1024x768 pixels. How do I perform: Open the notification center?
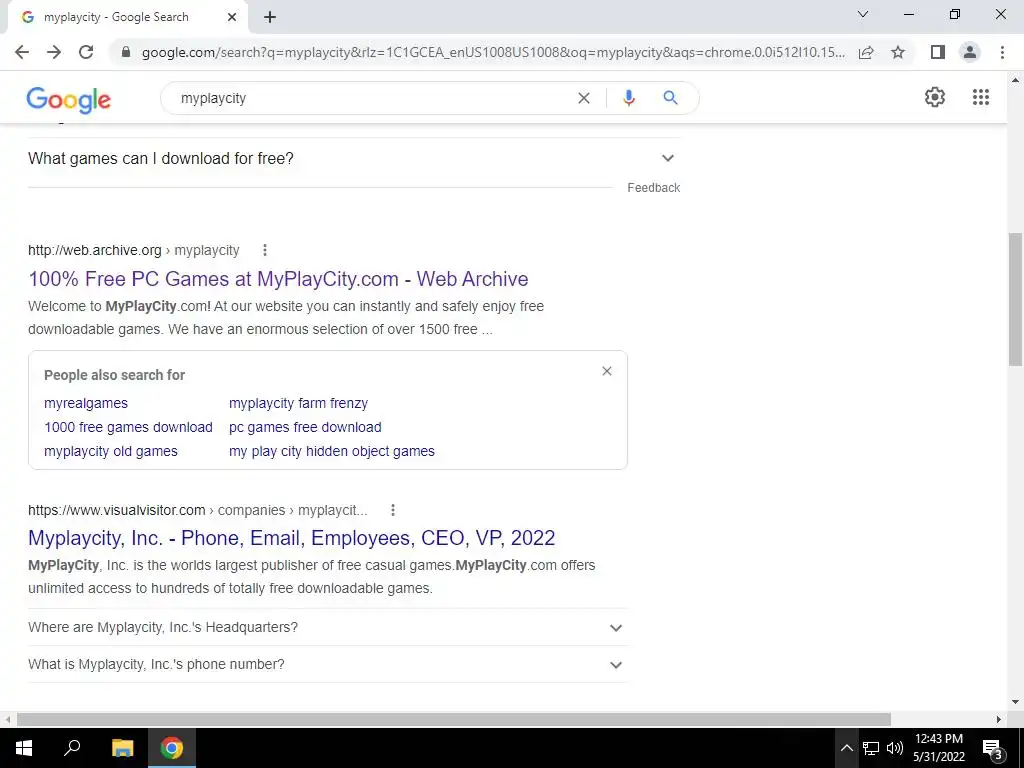(x=993, y=748)
